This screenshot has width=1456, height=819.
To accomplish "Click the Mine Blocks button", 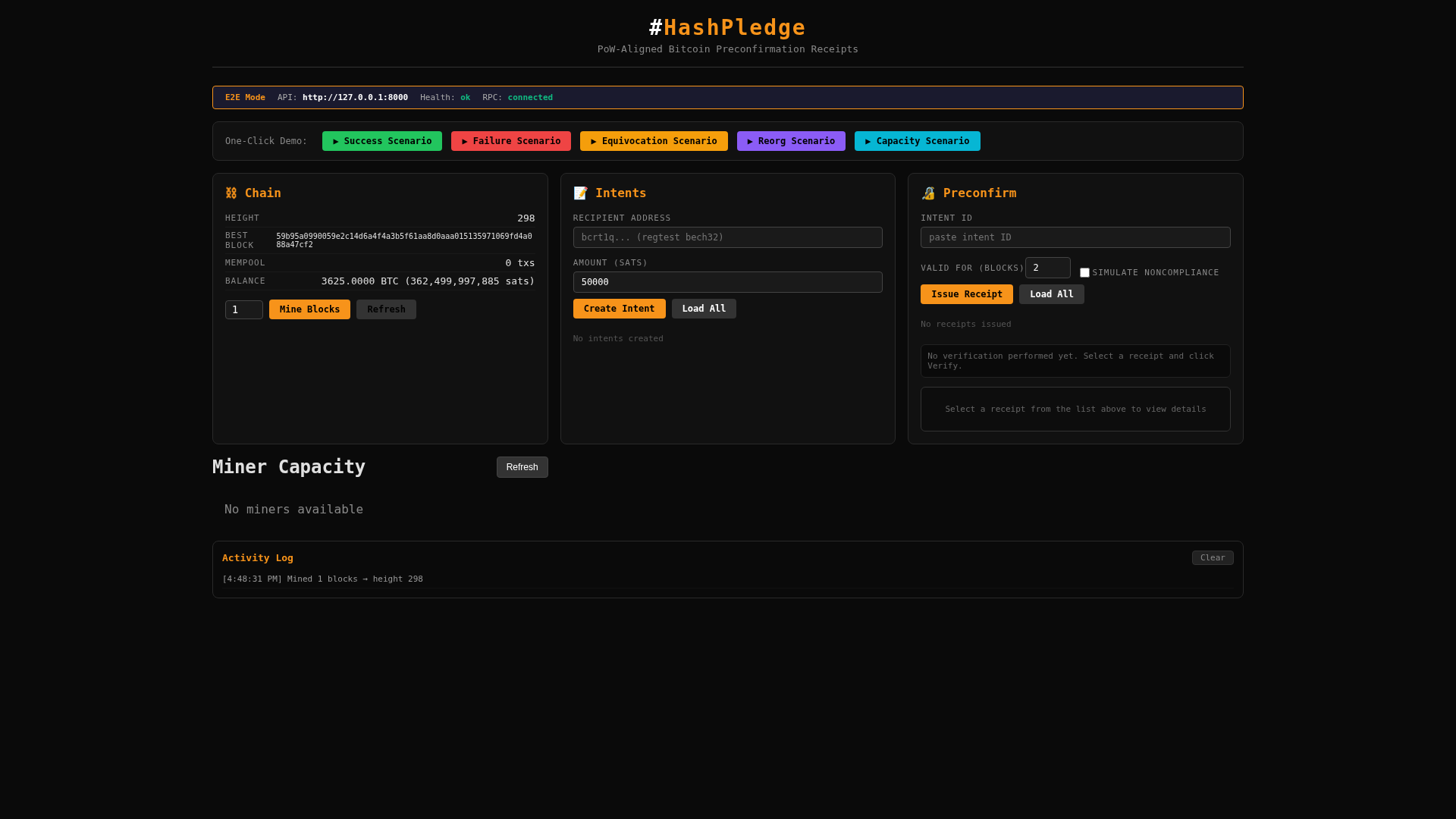I will click(309, 309).
